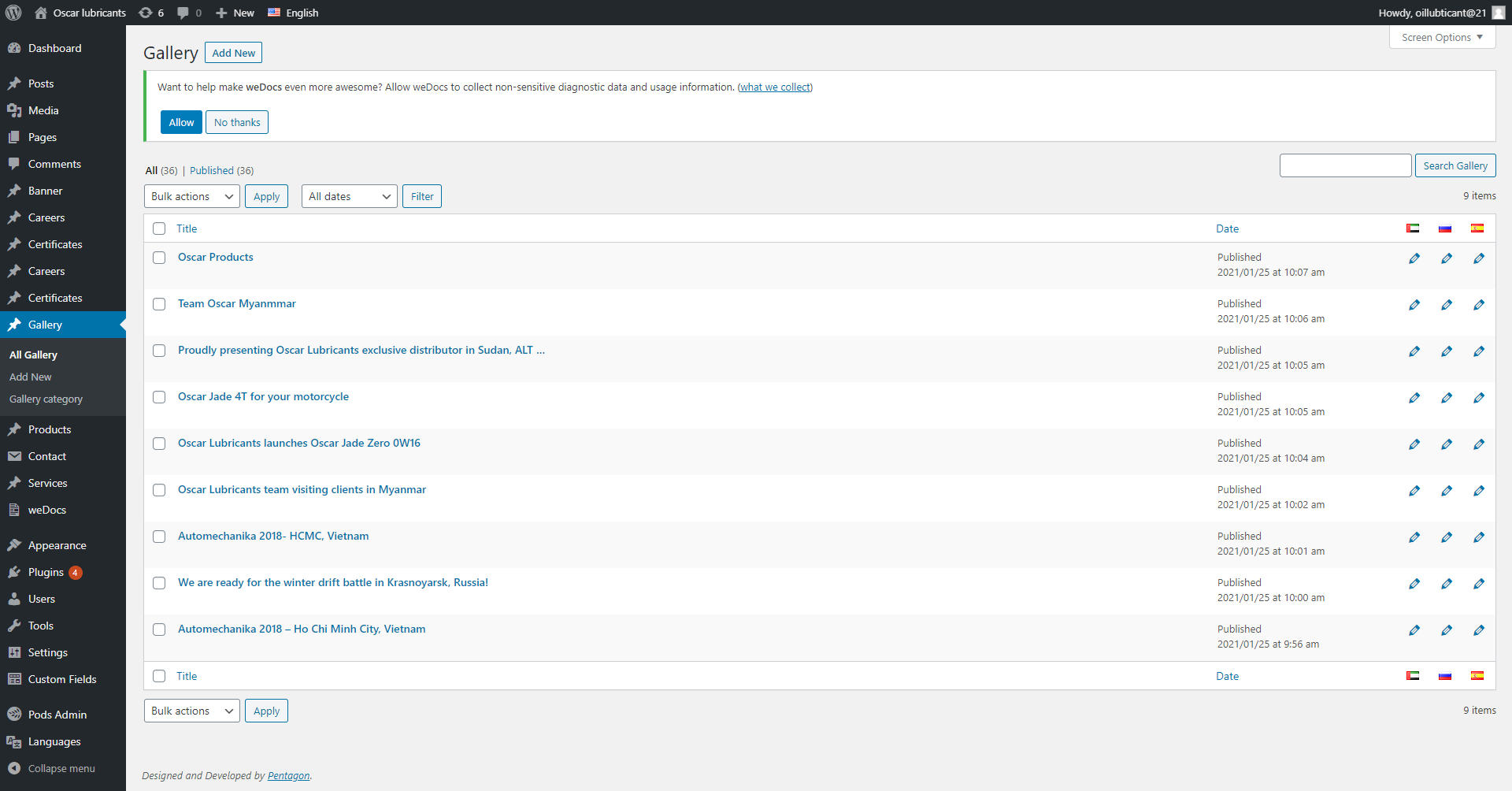Edit Arabic translation of Oscar Products

coord(1414,258)
